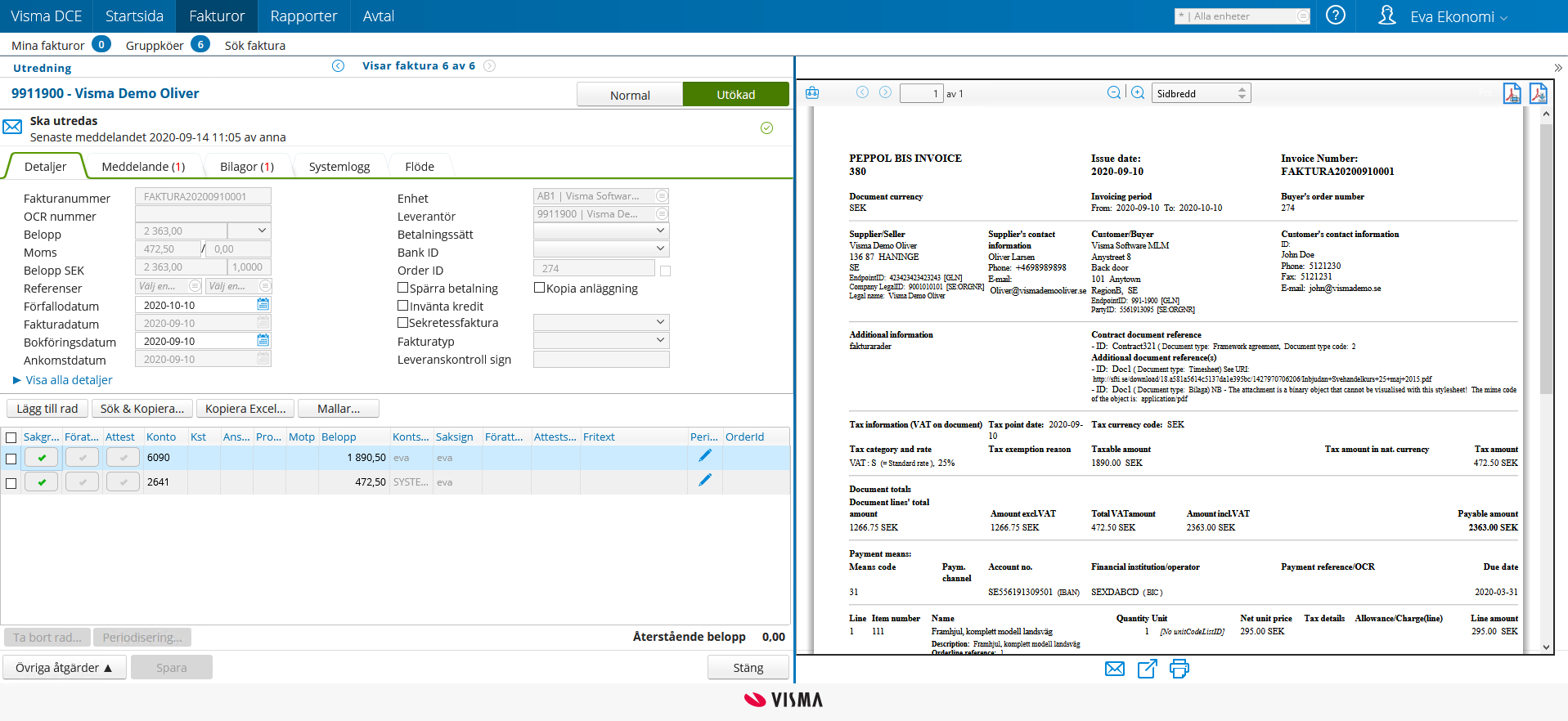Open calendar picker for Bokföringsdatum

coord(263,340)
